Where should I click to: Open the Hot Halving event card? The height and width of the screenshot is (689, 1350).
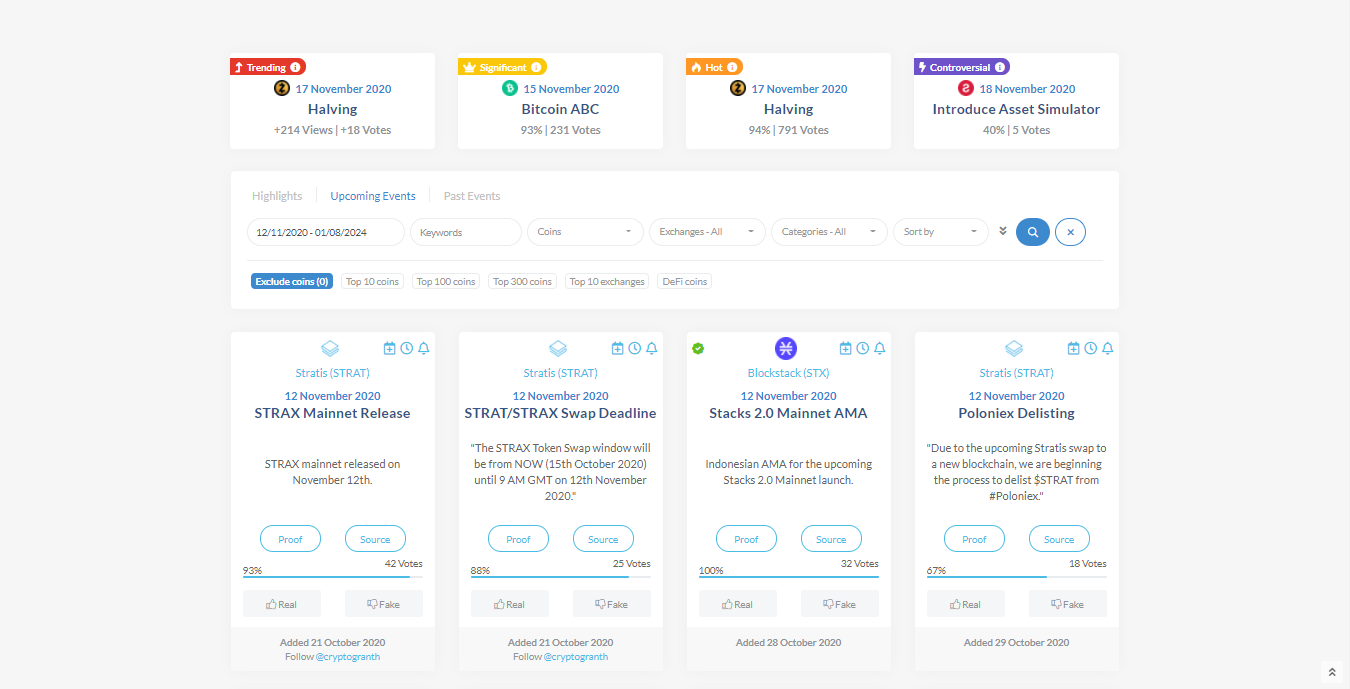(789, 109)
